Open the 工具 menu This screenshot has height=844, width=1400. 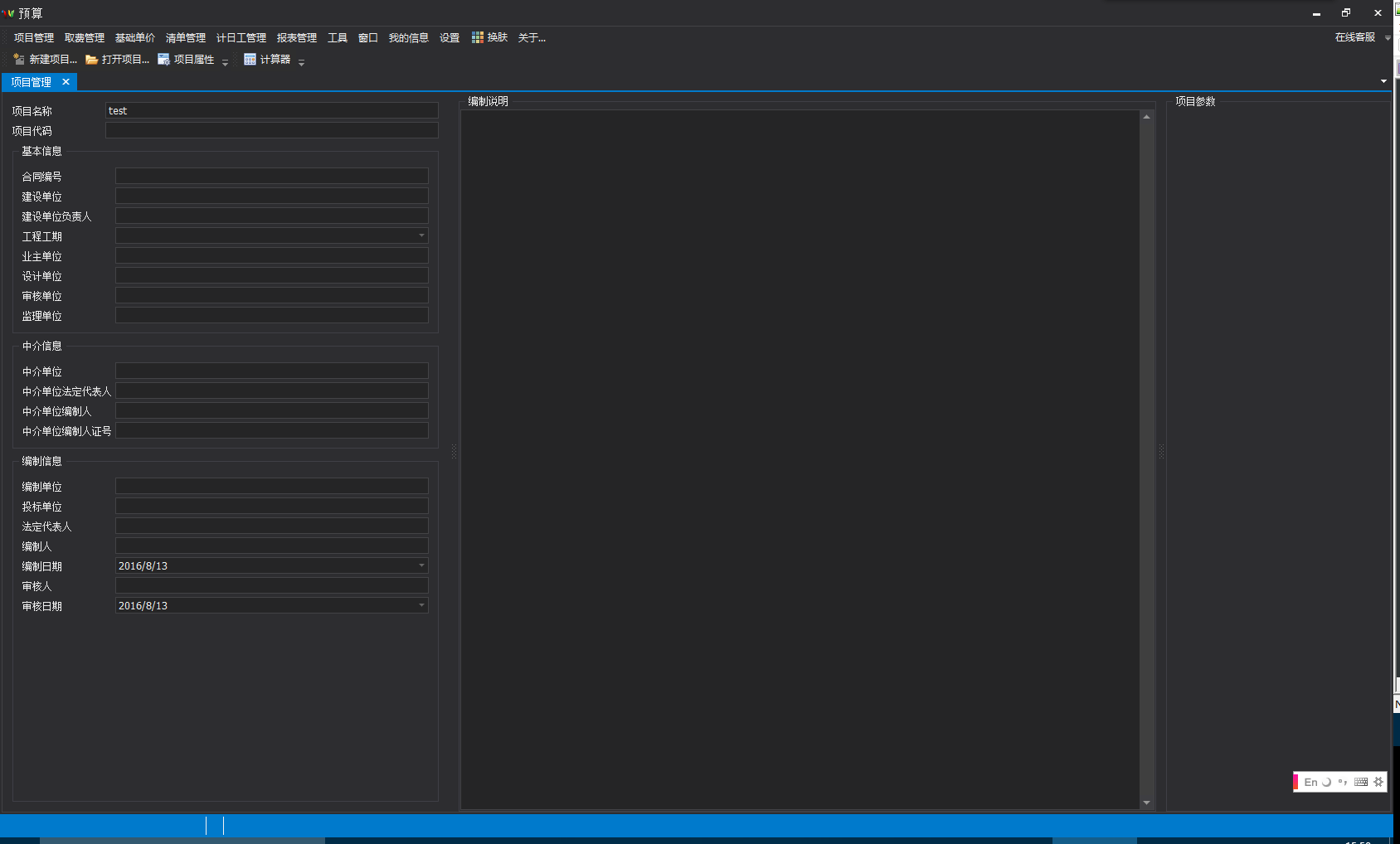[x=338, y=37]
